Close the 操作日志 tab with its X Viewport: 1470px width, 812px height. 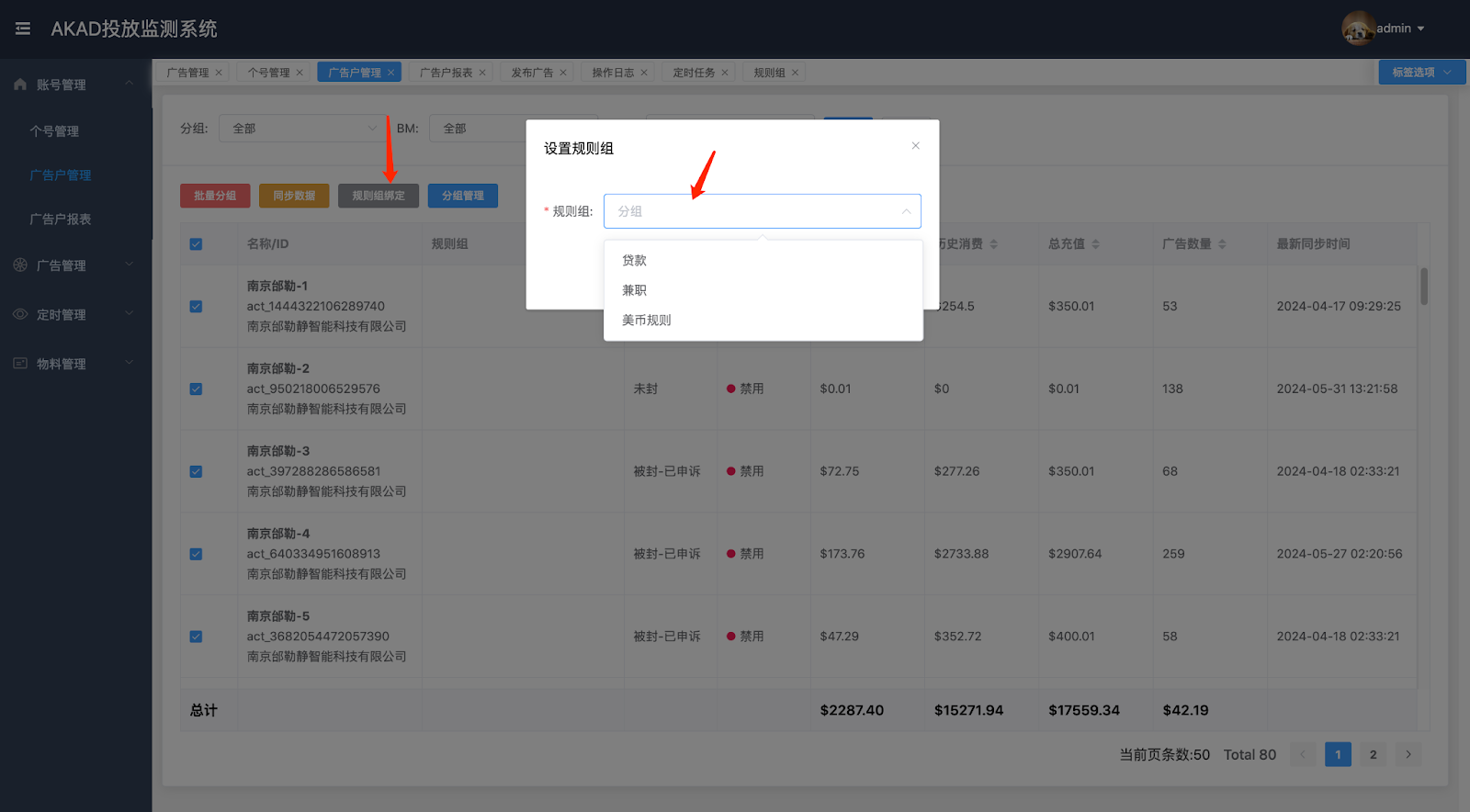point(644,73)
